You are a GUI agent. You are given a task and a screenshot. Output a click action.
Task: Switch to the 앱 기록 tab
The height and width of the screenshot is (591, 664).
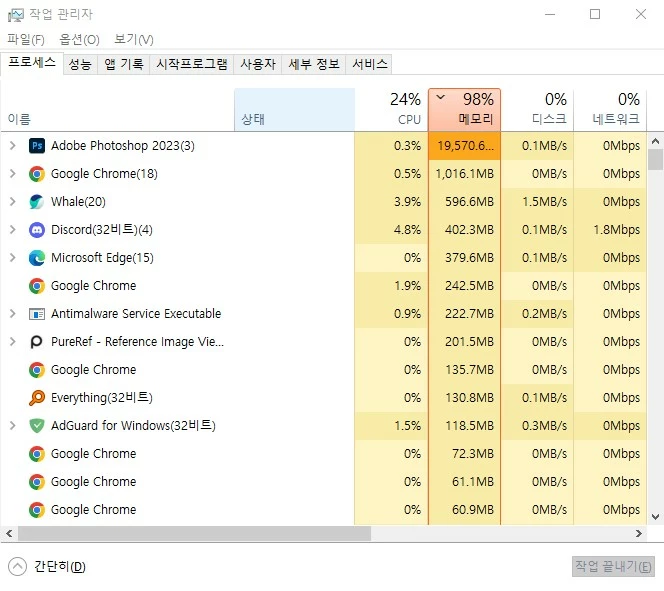tap(124, 64)
